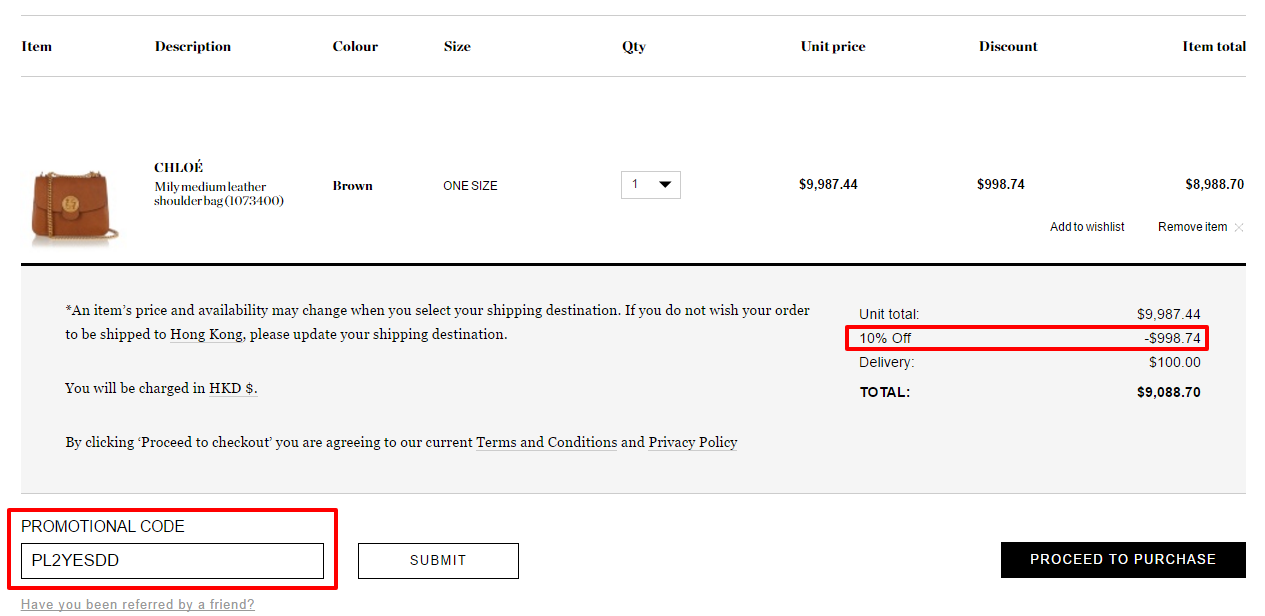Click the order total $9,088.70

pos(1169,392)
